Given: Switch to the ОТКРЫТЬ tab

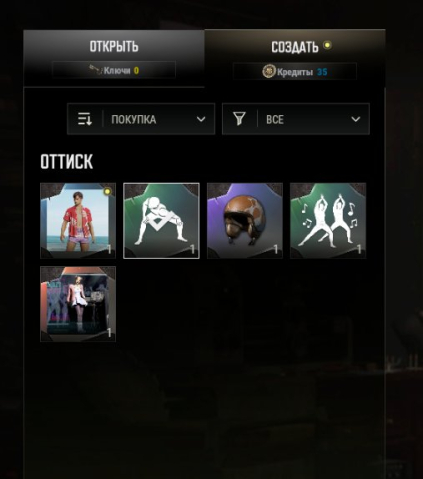Looking at the screenshot, I should (114, 58).
